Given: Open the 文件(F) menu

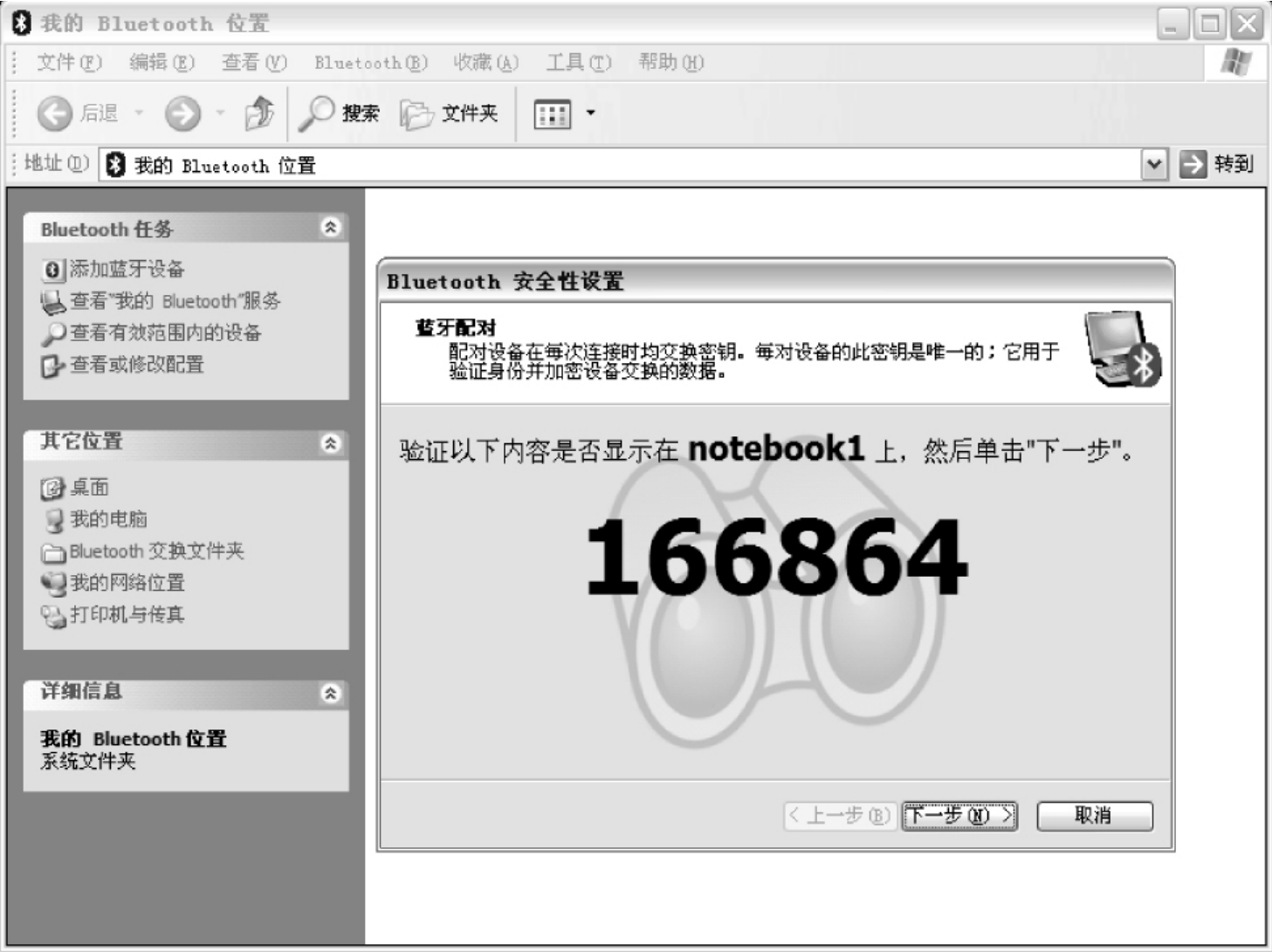Looking at the screenshot, I should click(69, 63).
